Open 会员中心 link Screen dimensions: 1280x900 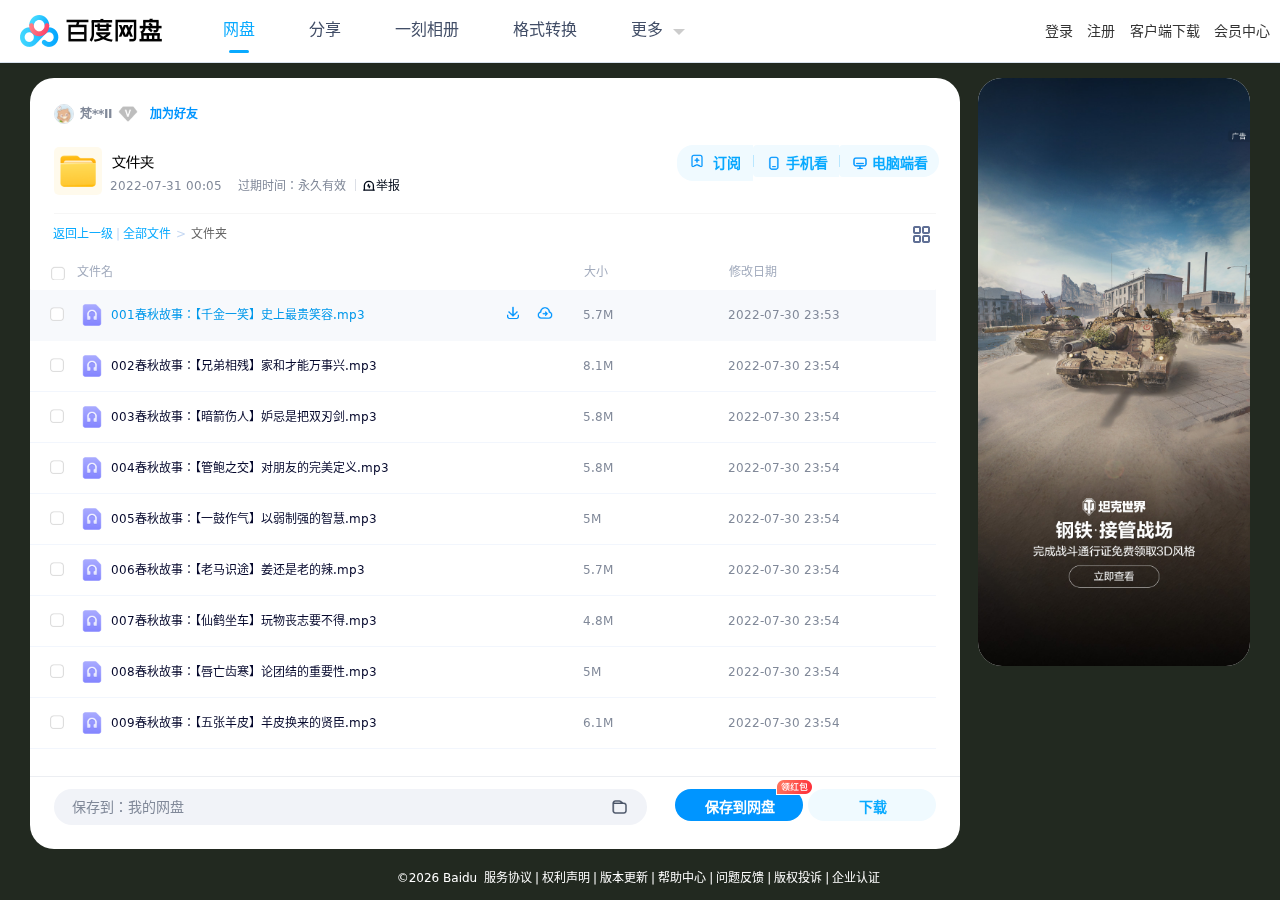tap(1242, 31)
